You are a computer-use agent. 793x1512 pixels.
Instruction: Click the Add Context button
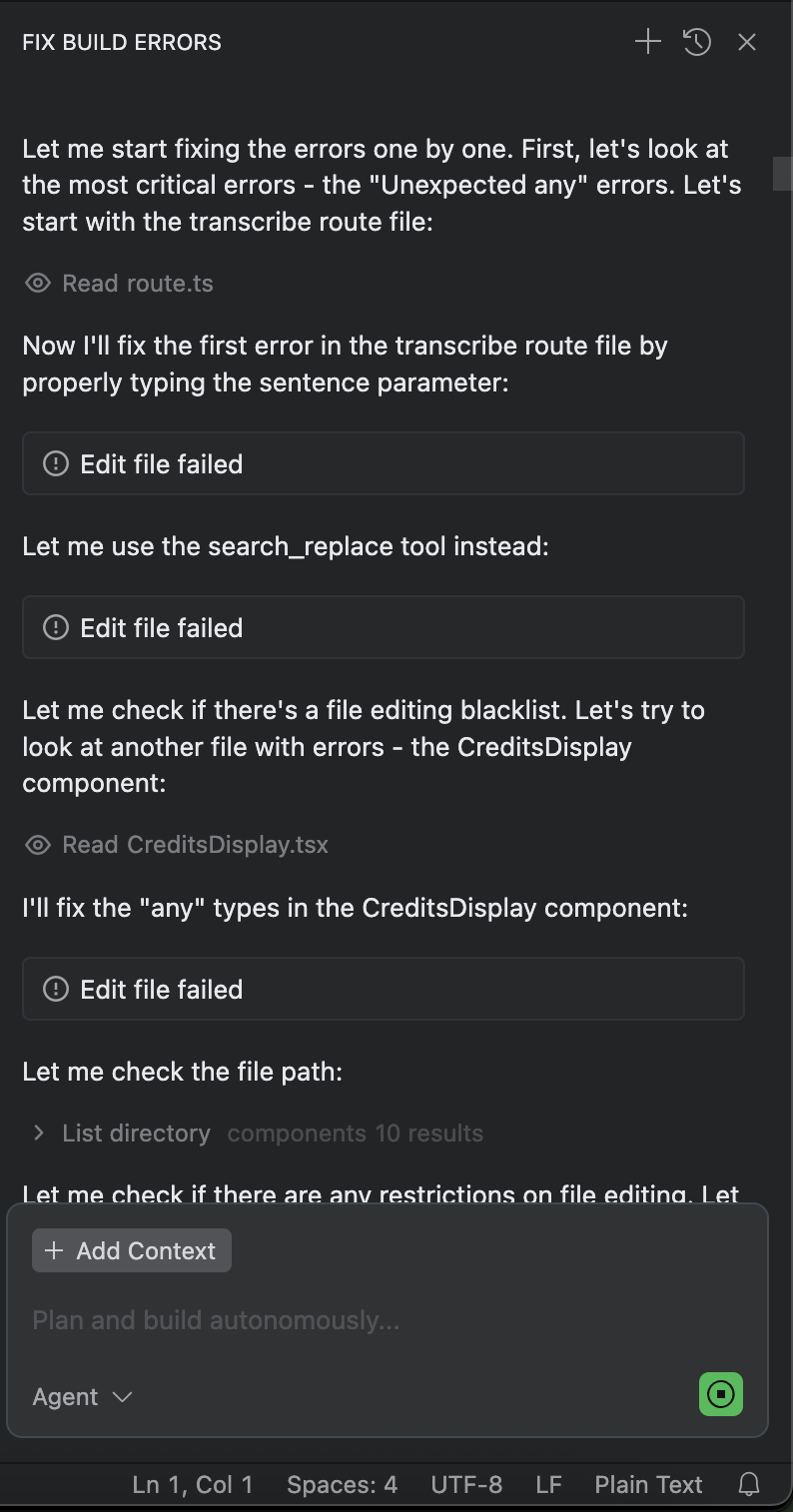[132, 1250]
